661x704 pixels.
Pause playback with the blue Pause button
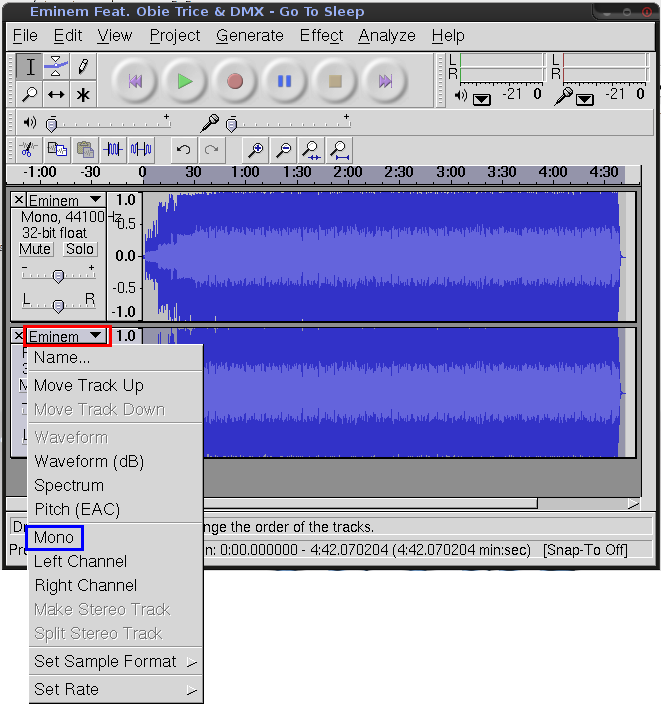coord(285,81)
